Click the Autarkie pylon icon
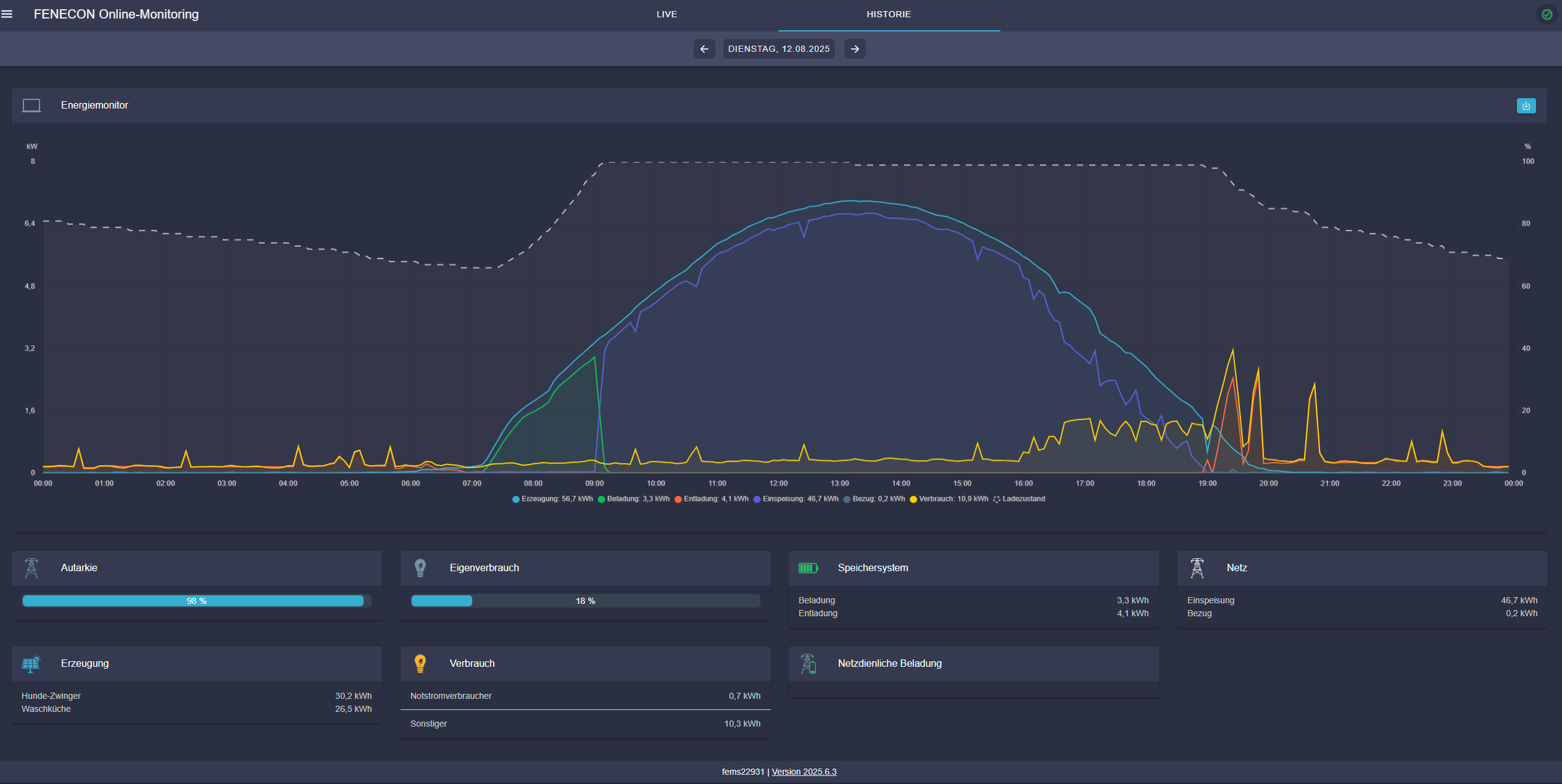This screenshot has height=784, width=1562. point(31,567)
